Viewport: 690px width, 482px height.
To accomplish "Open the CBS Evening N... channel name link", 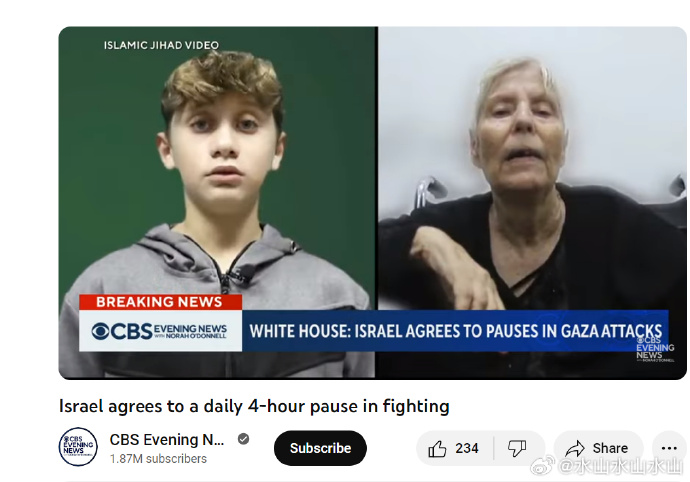I will 167,440.
